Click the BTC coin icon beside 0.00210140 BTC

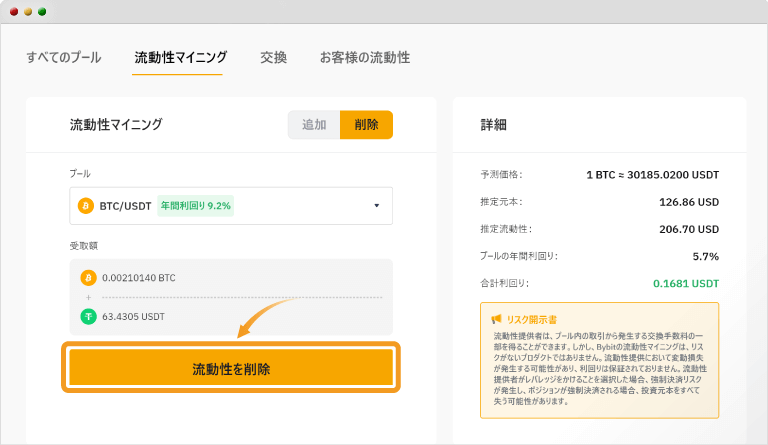(x=88, y=278)
